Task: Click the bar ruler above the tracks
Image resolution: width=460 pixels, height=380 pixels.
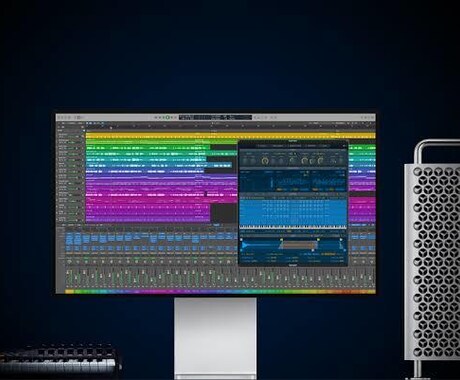Action: point(230,126)
